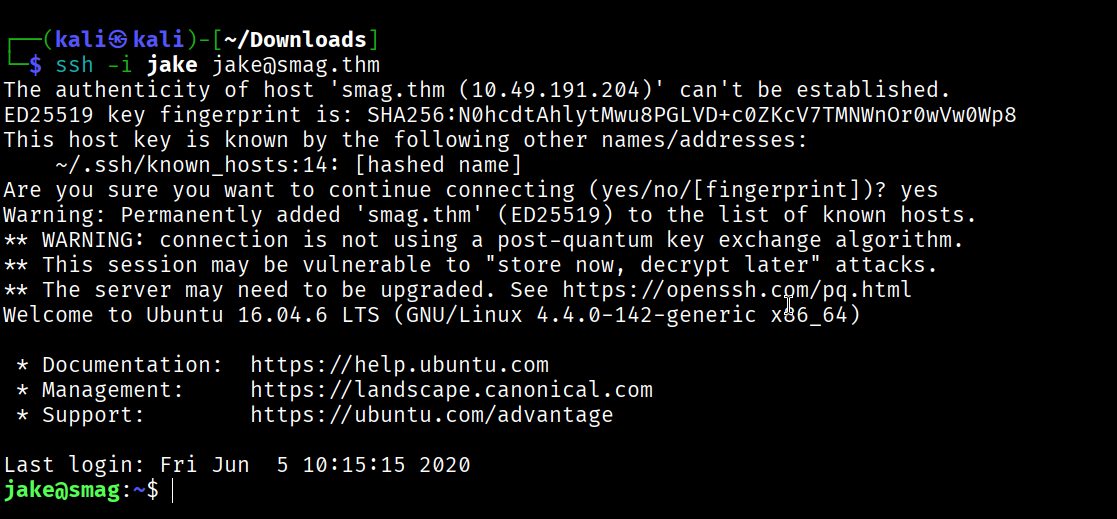Open the ubuntu.com/advantage support link
The image size is (1117, 519).
431,415
